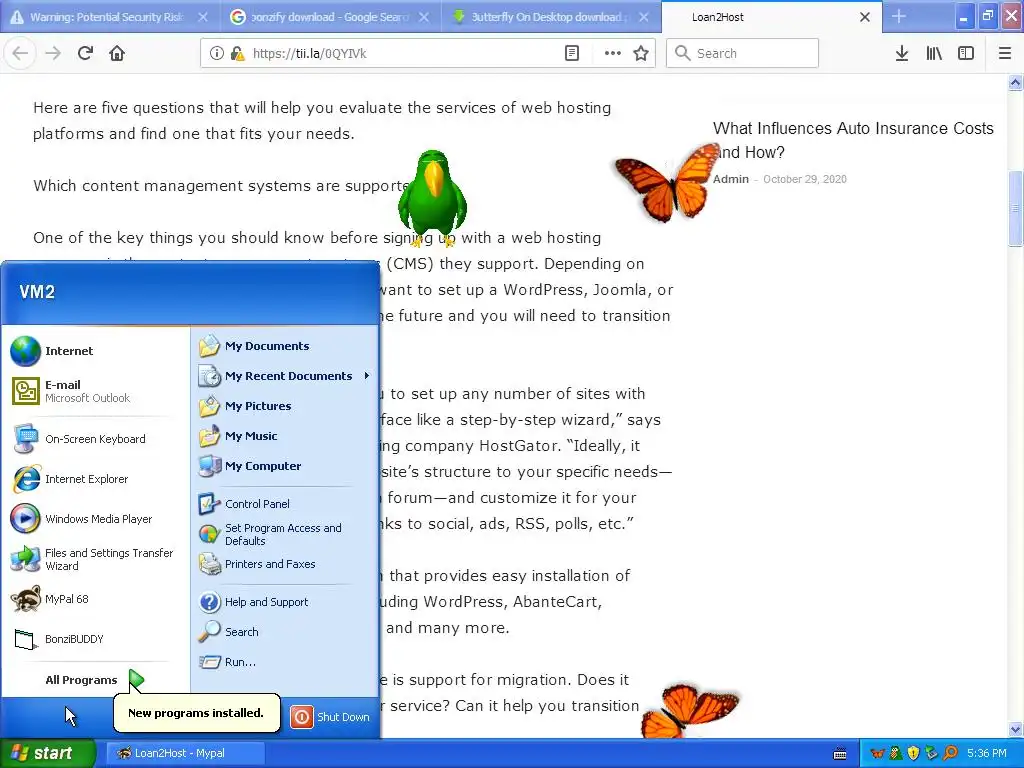
Task: Open Search from the Start menu
Action: coord(285,632)
